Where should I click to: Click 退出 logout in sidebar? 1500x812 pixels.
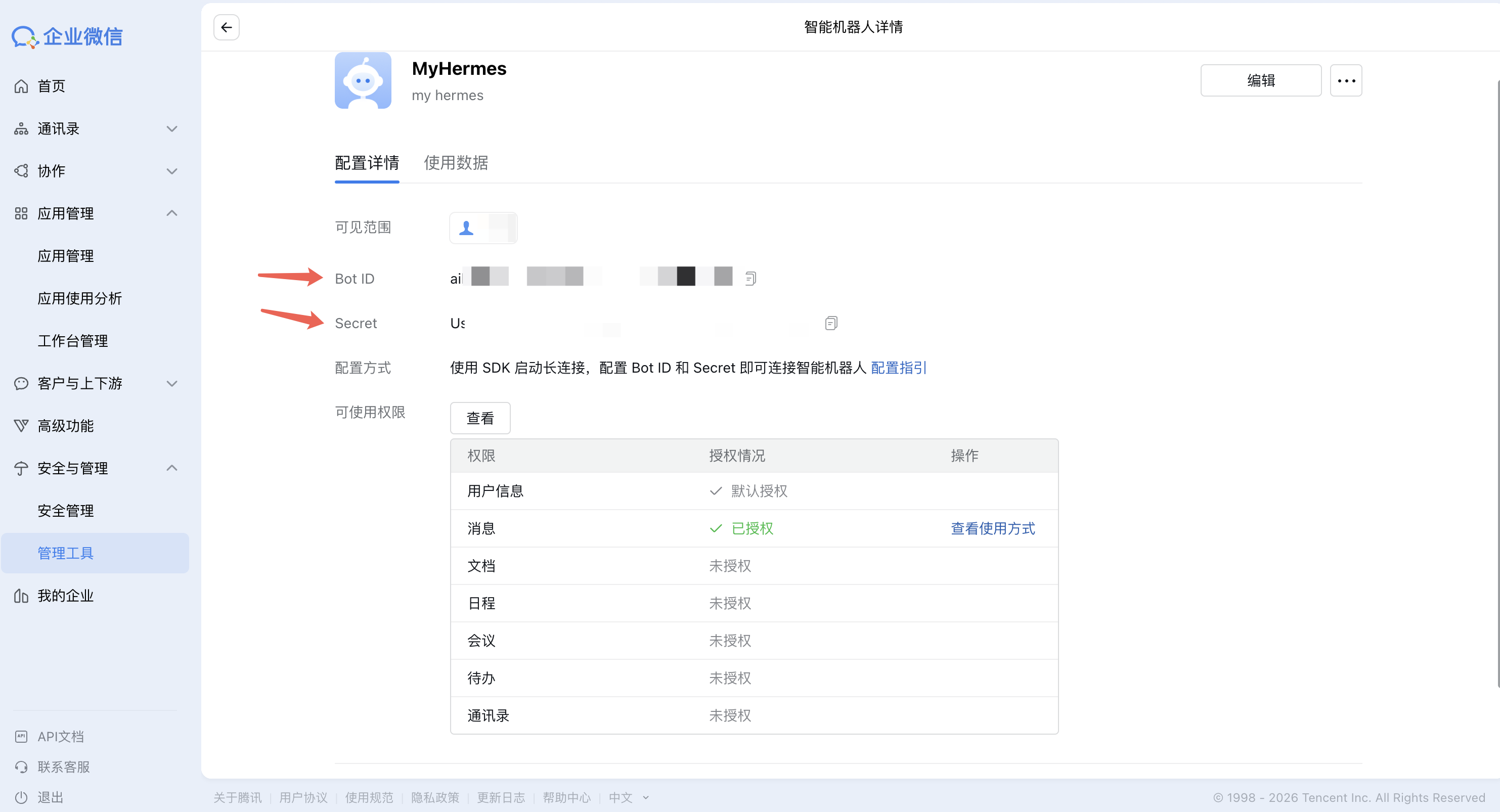click(50, 797)
